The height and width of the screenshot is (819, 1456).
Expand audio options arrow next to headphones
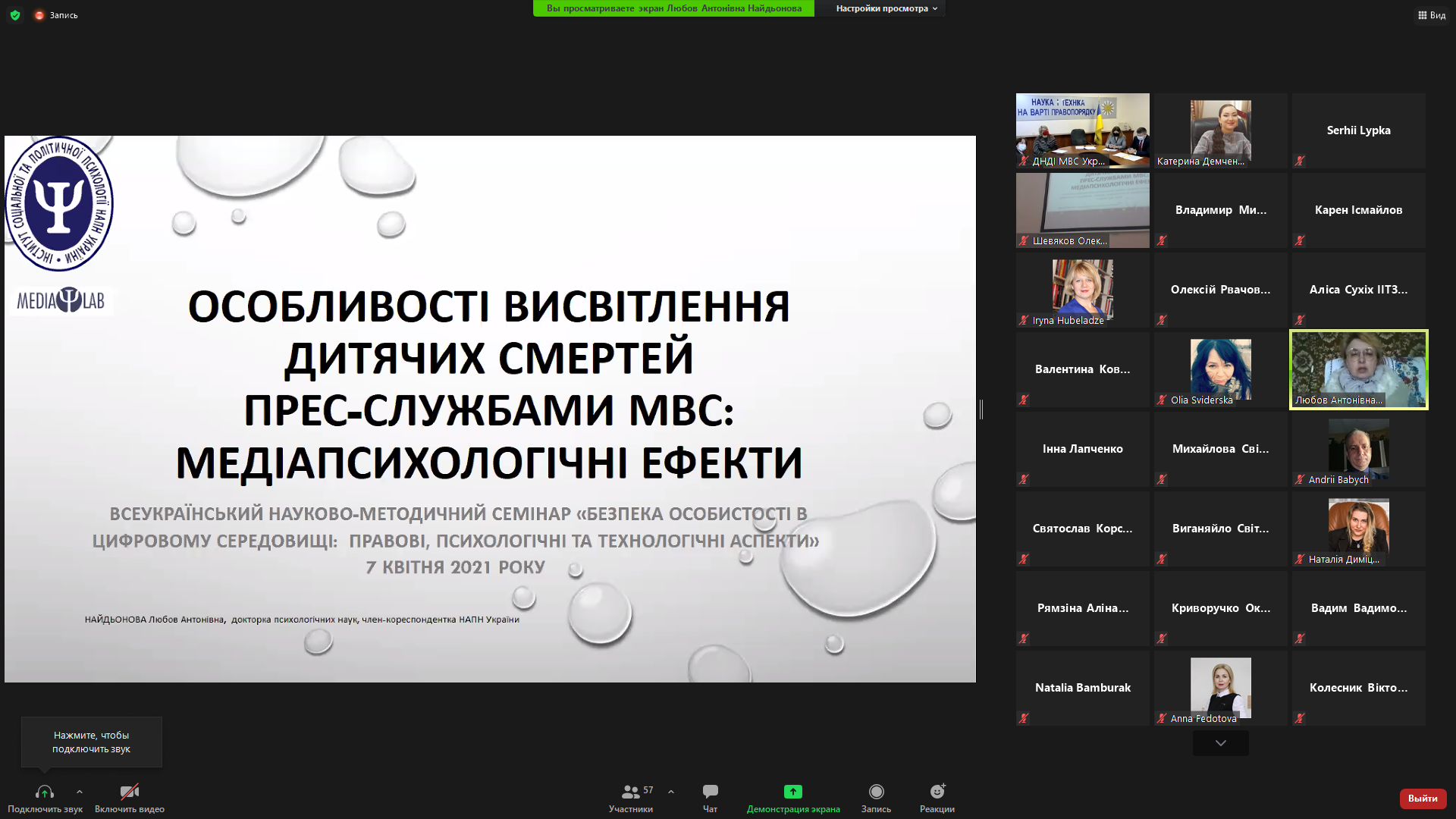[80, 792]
